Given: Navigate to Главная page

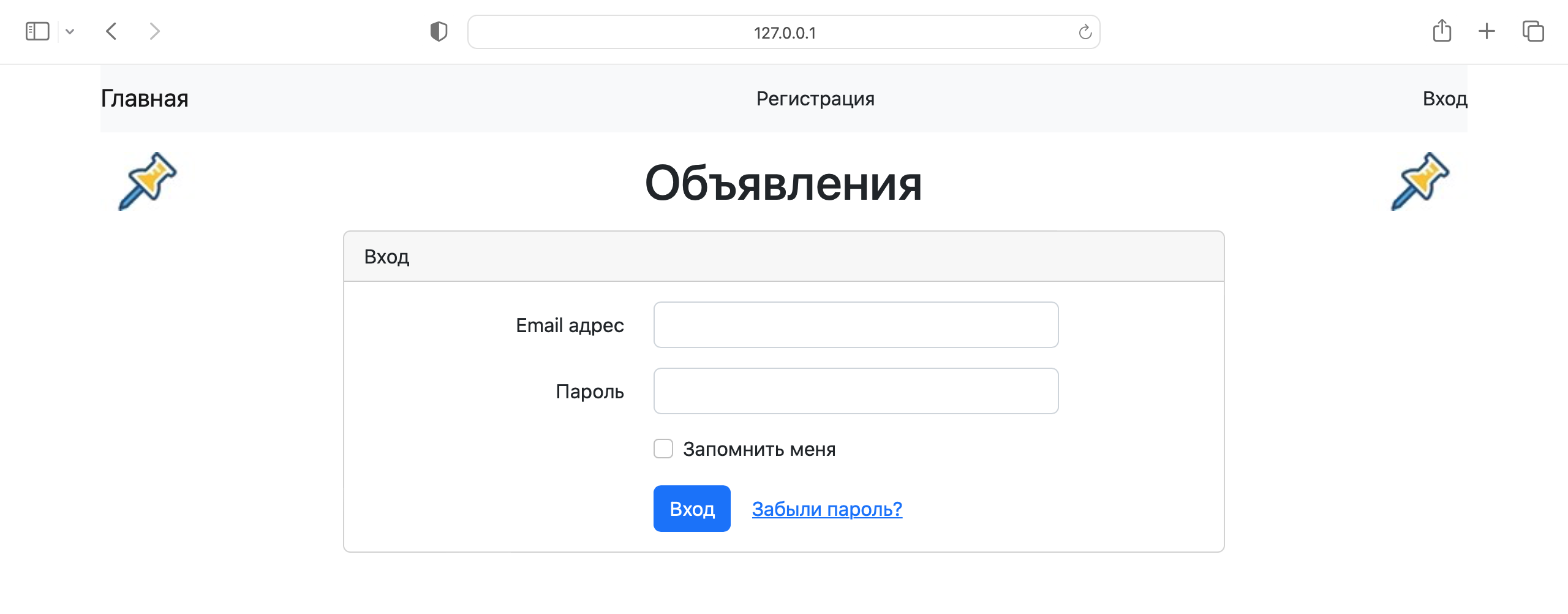Looking at the screenshot, I should [145, 98].
